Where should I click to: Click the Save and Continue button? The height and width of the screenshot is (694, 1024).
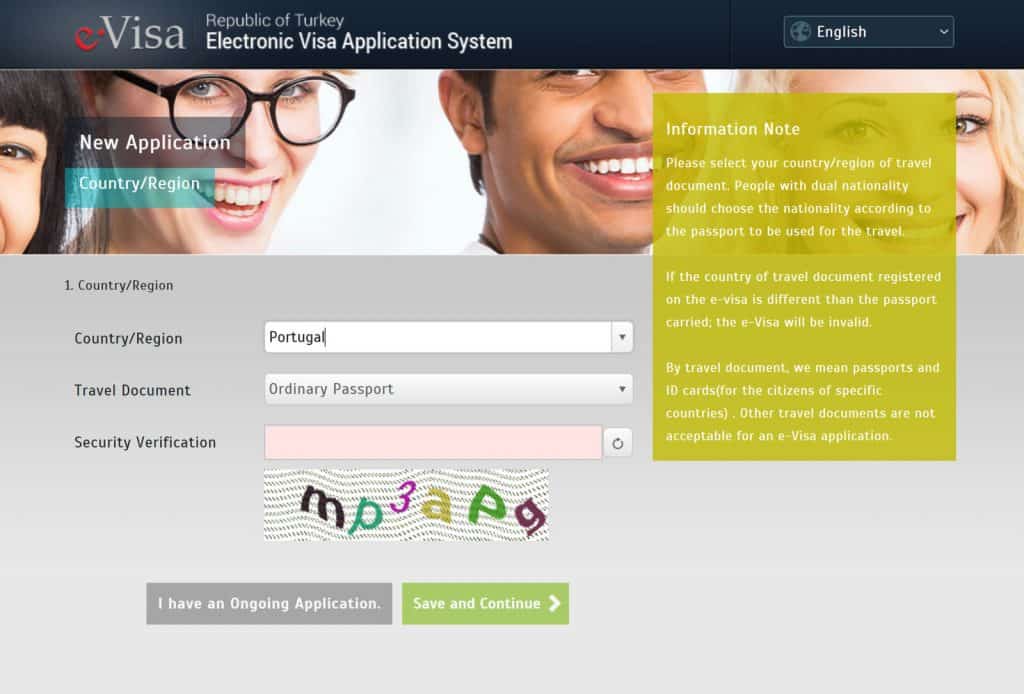tap(485, 604)
